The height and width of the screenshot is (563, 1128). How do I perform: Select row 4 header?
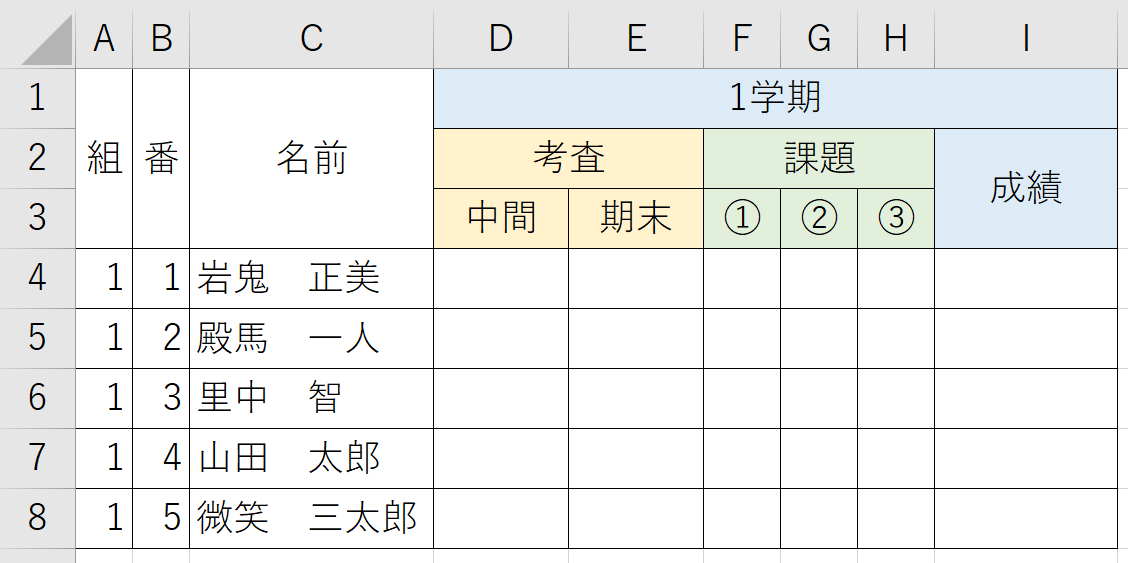pyautogui.click(x=37, y=279)
